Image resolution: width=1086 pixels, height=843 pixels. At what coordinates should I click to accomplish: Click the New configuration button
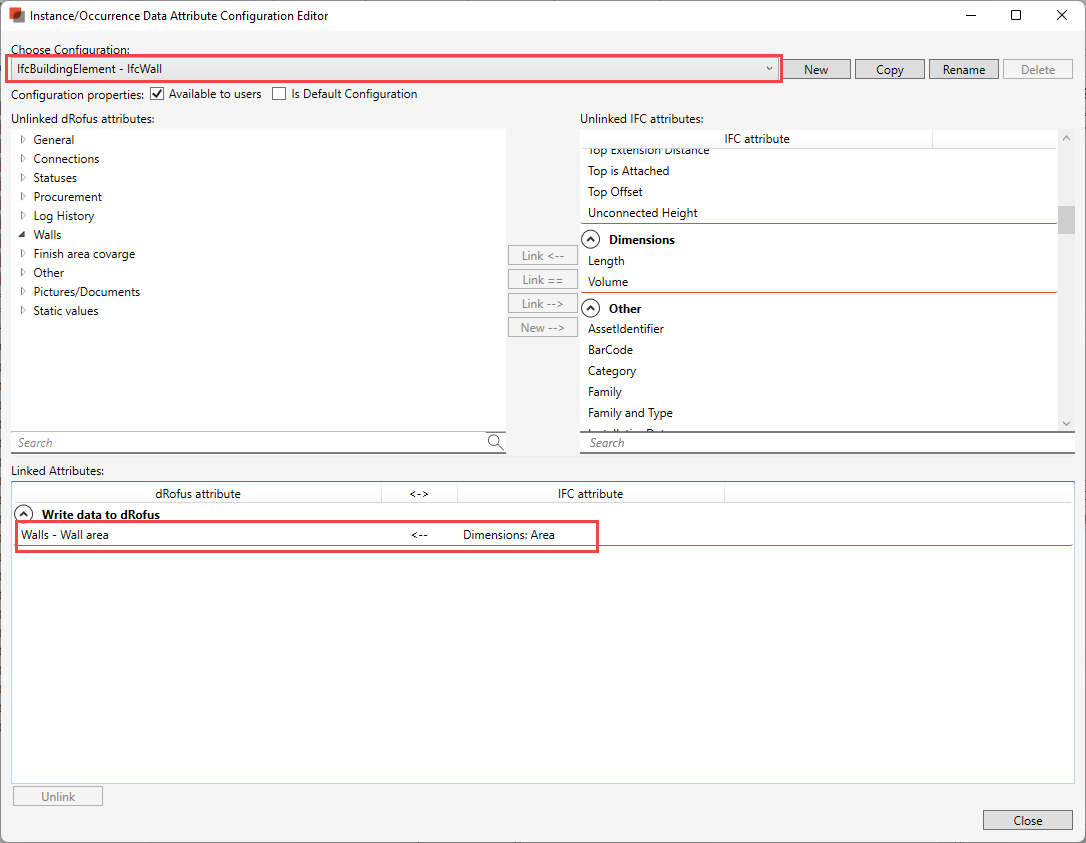(816, 69)
